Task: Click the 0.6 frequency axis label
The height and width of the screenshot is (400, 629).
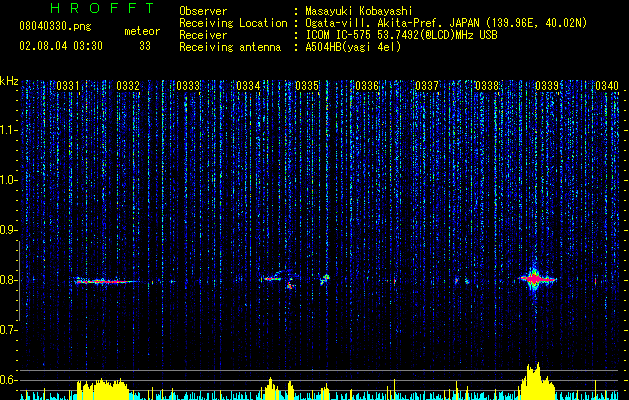Action: pos(9,380)
